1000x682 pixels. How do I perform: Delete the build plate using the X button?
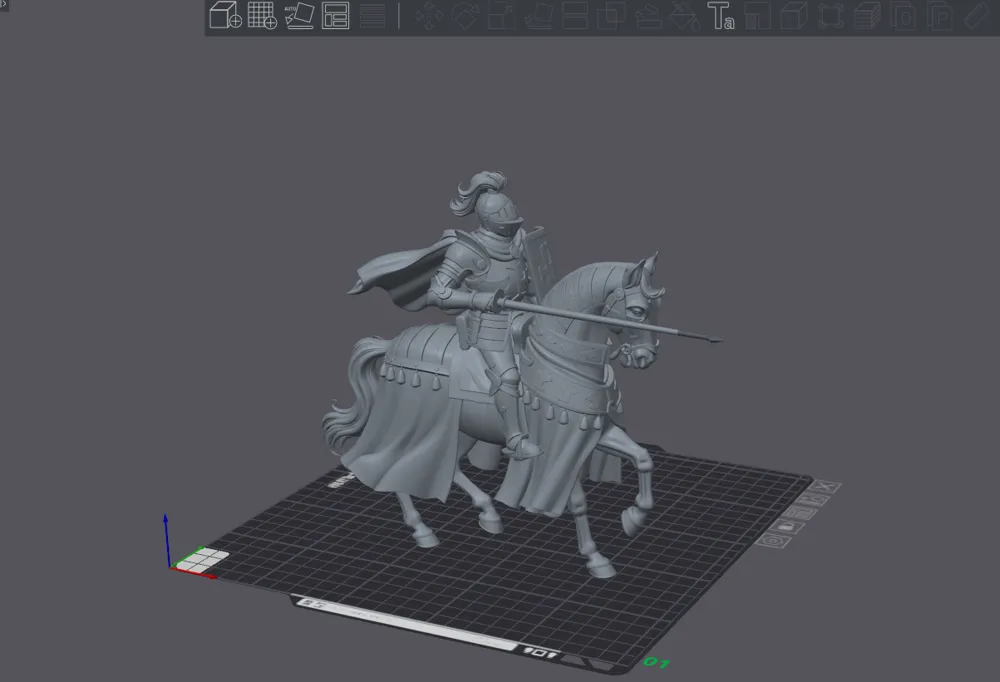click(x=824, y=487)
